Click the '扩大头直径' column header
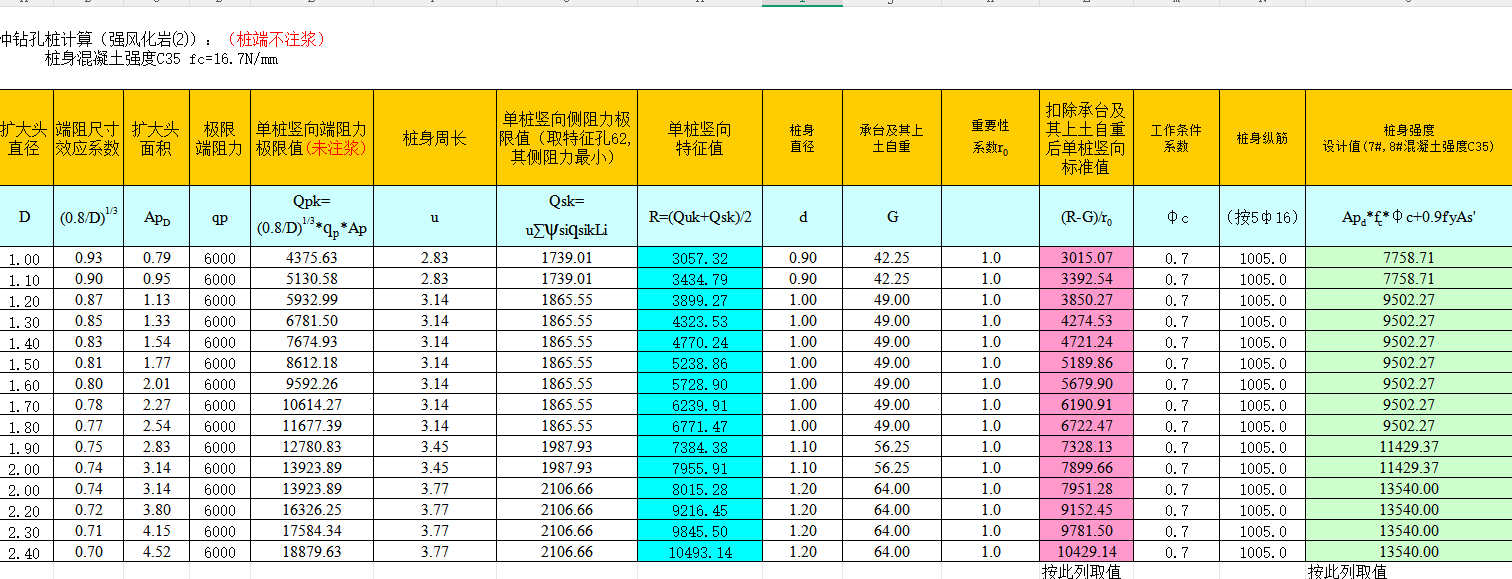1512x579 pixels. click(25, 138)
